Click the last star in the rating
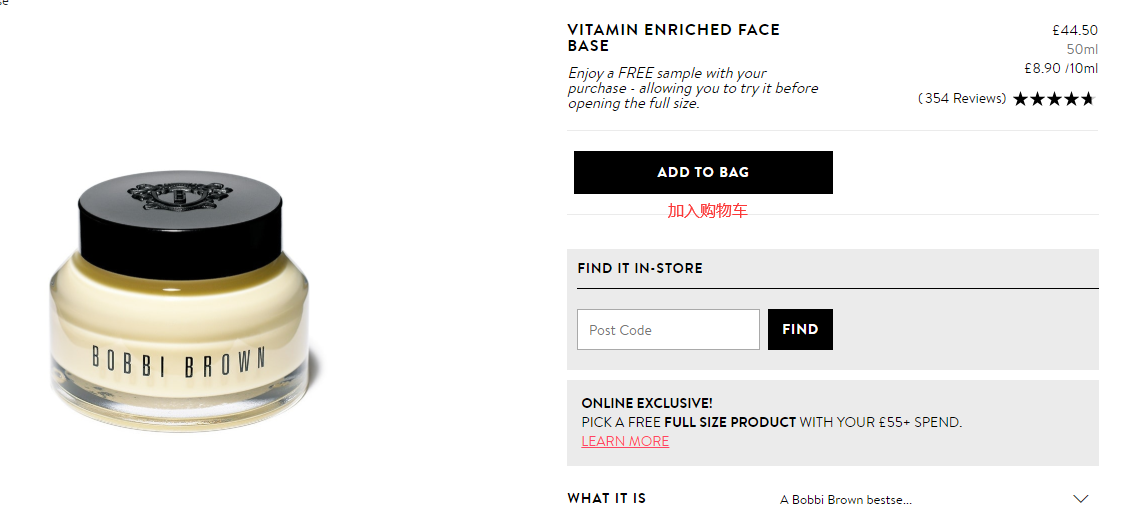The width and height of the screenshot is (1122, 521). pyautogui.click(x=1088, y=99)
